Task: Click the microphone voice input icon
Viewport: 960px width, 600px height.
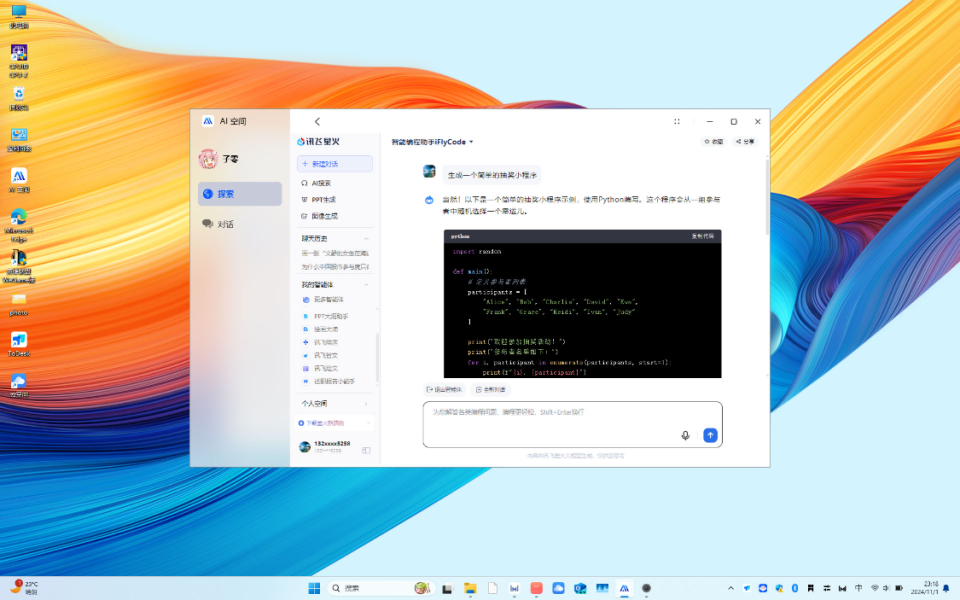Action: tap(685, 435)
